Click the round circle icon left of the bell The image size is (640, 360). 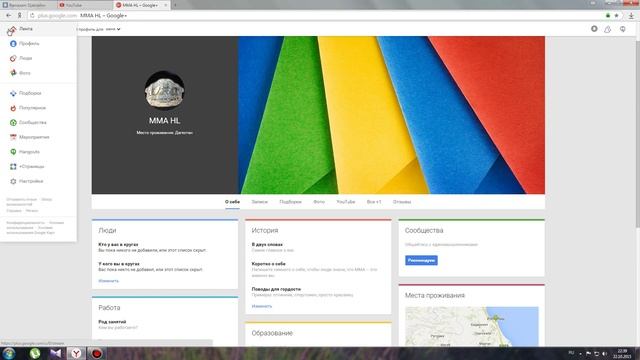pos(594,29)
